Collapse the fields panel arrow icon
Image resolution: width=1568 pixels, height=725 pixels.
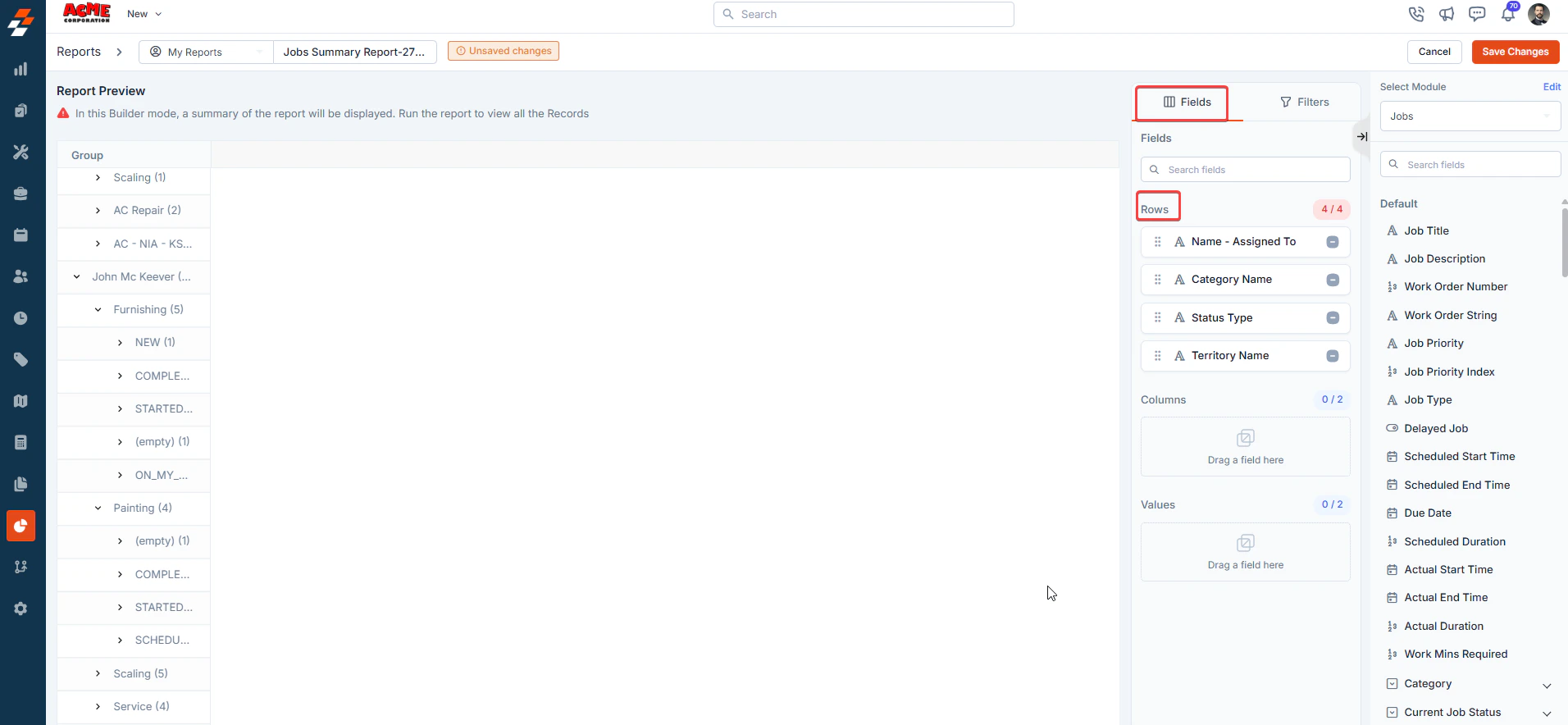coord(1361,137)
